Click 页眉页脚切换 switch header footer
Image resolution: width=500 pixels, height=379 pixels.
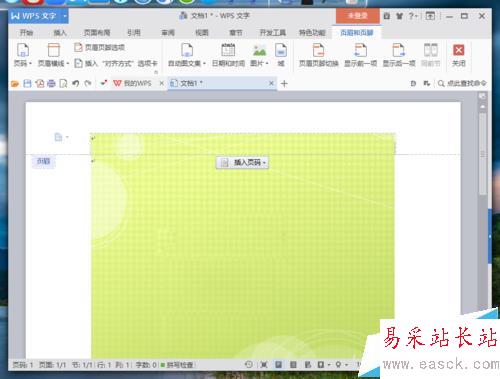(x=319, y=55)
